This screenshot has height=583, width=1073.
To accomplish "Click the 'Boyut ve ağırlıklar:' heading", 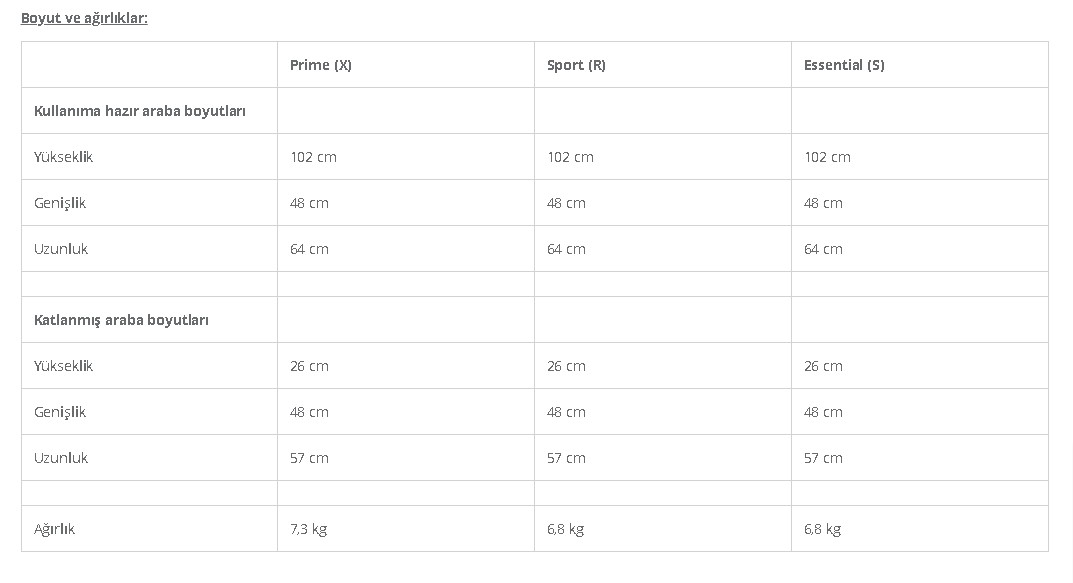I will (84, 18).
